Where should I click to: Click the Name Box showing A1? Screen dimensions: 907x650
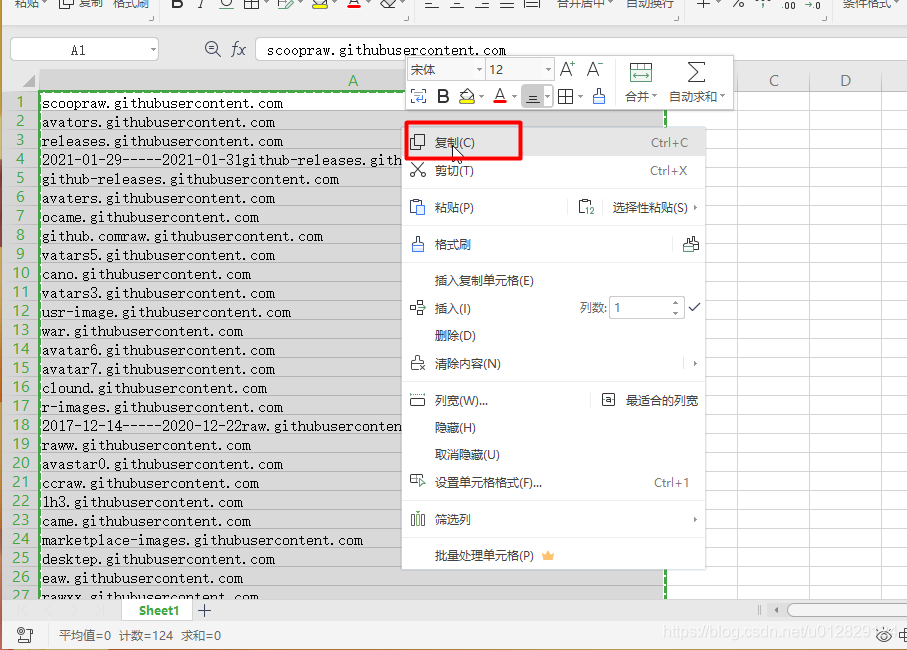pos(78,50)
